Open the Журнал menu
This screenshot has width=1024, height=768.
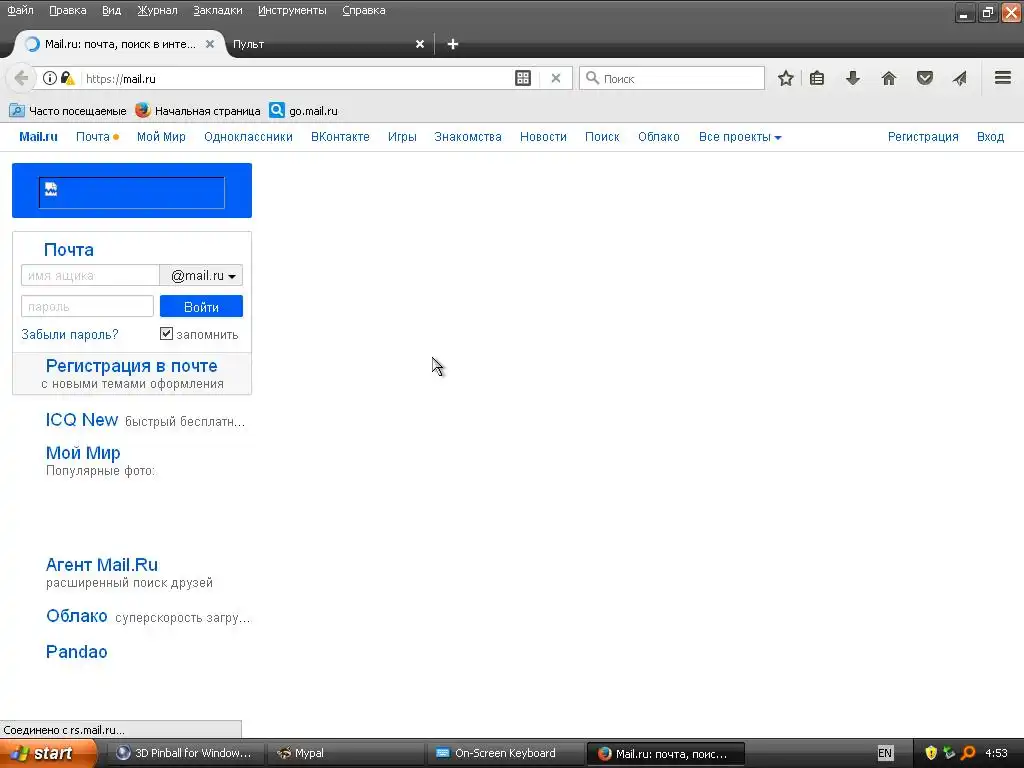(157, 10)
